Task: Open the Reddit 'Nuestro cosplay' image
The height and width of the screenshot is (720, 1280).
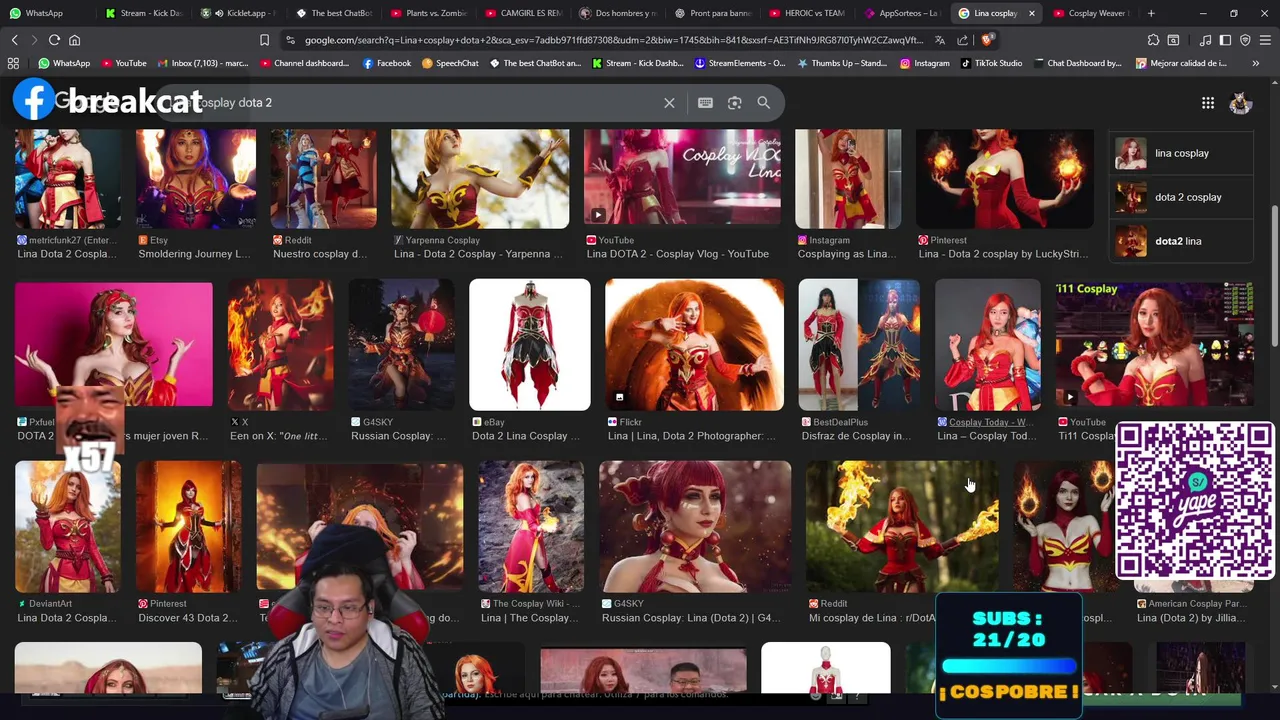Action: 323,179
